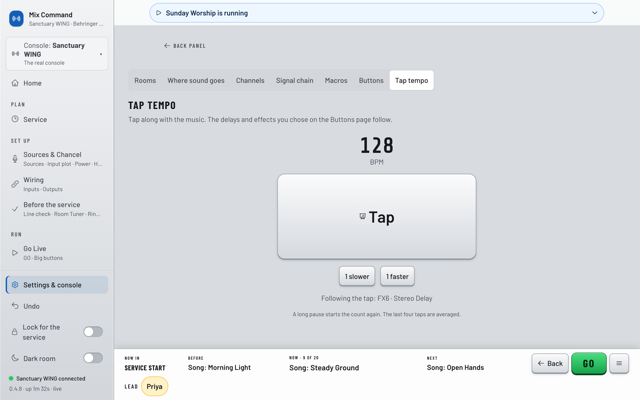The image size is (640, 400).
Task: Click Undo in the sidebar
Action: (57, 306)
